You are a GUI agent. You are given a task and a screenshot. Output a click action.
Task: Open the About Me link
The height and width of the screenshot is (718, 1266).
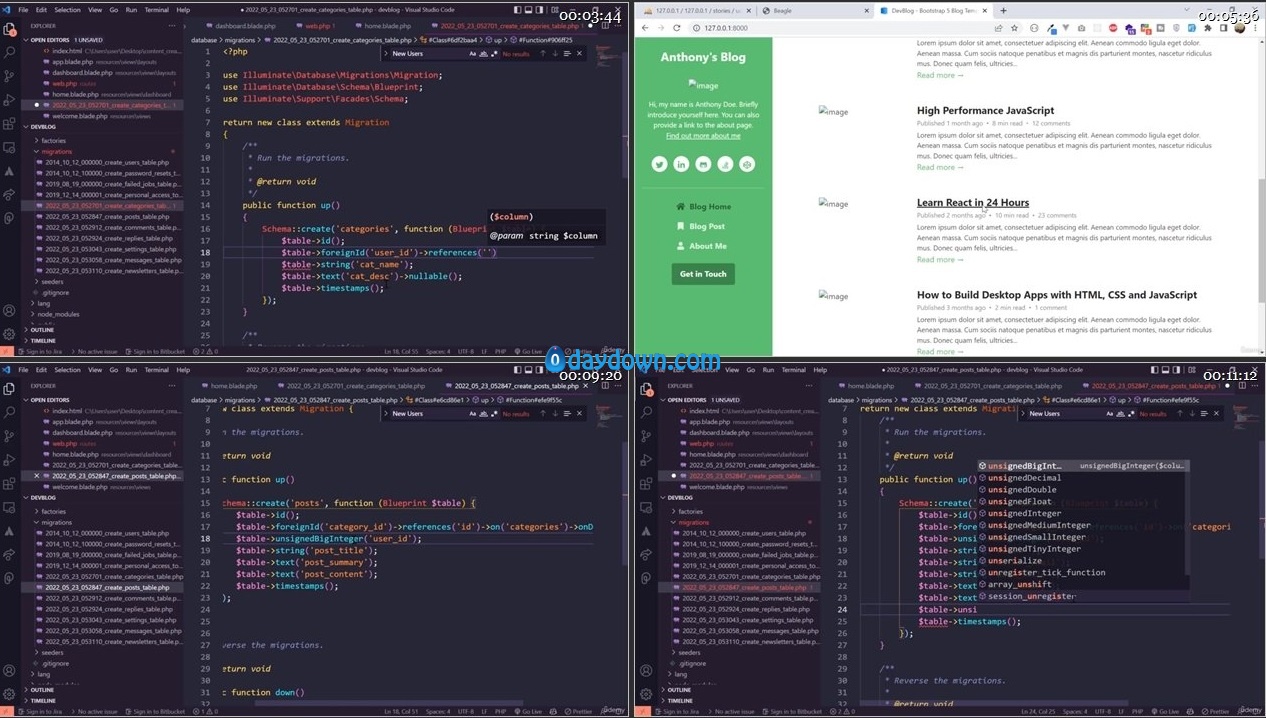[x=701, y=246]
